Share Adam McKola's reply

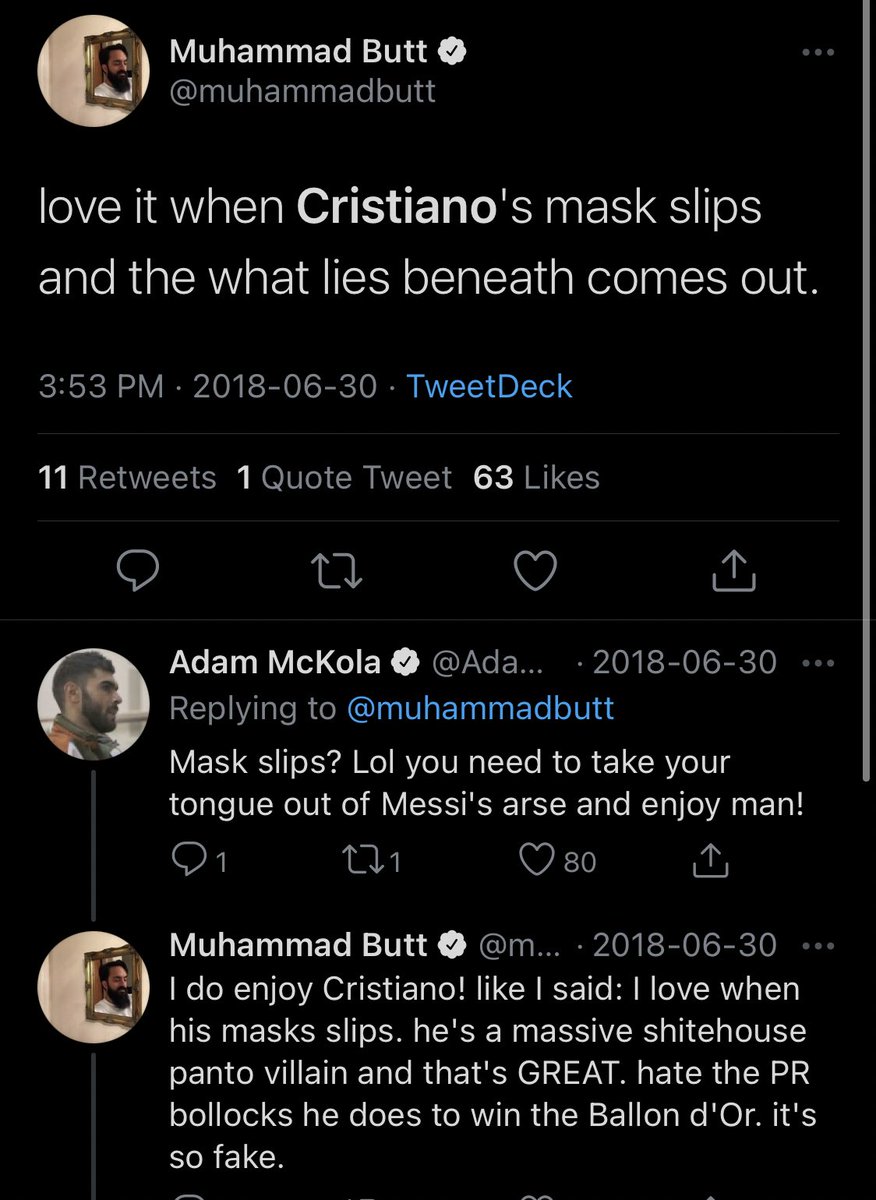pos(708,860)
